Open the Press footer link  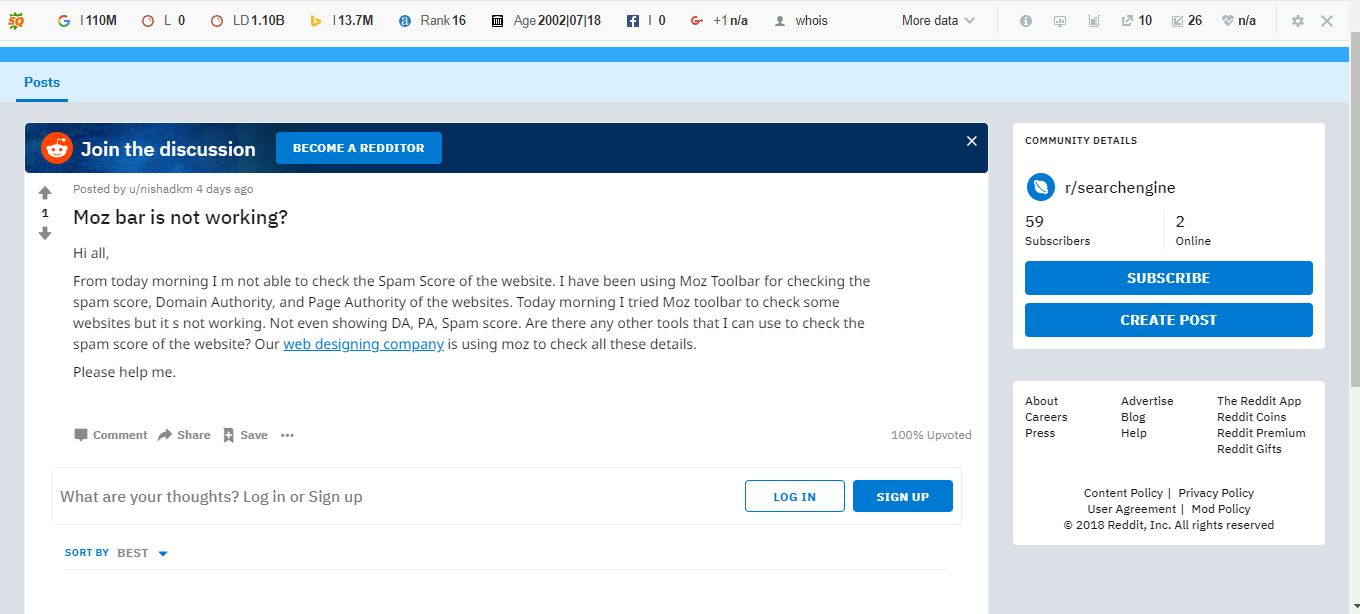[x=1040, y=433]
